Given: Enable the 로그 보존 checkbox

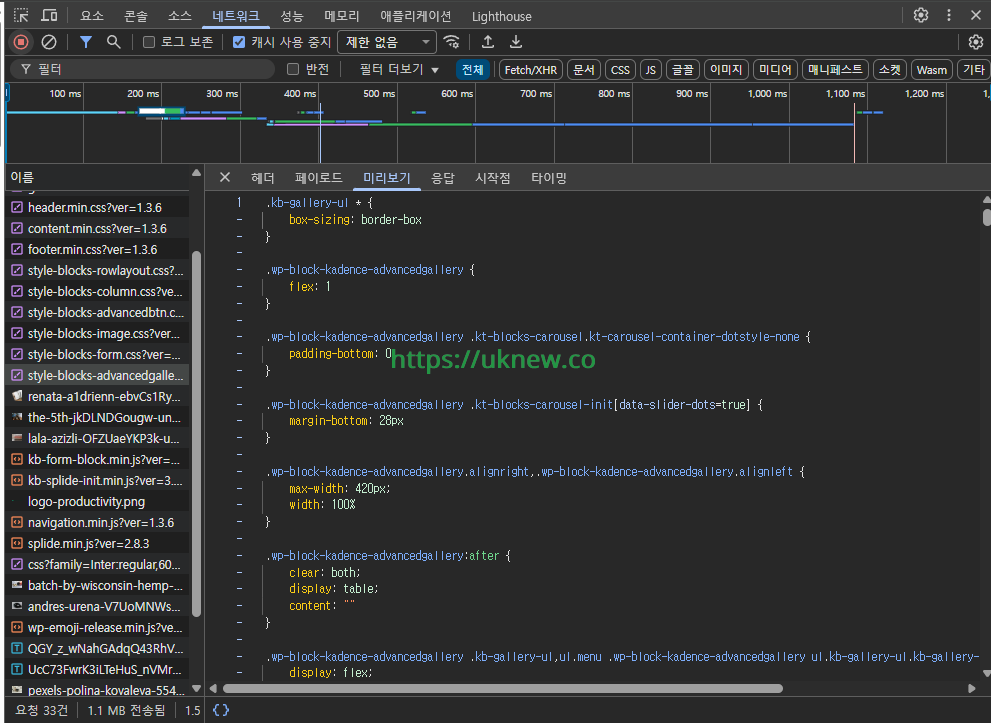Looking at the screenshot, I should point(149,42).
